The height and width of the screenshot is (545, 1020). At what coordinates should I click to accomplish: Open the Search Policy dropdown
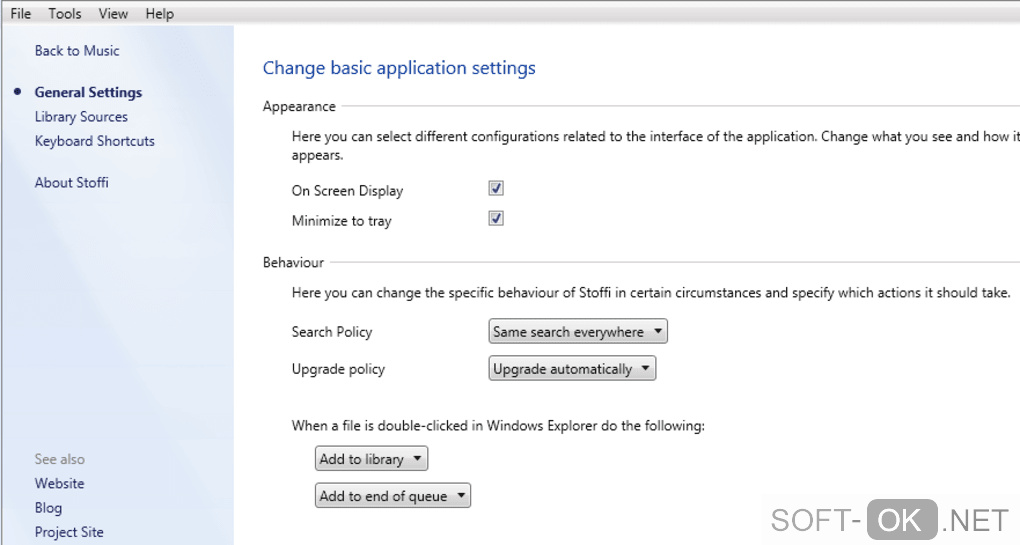point(578,332)
